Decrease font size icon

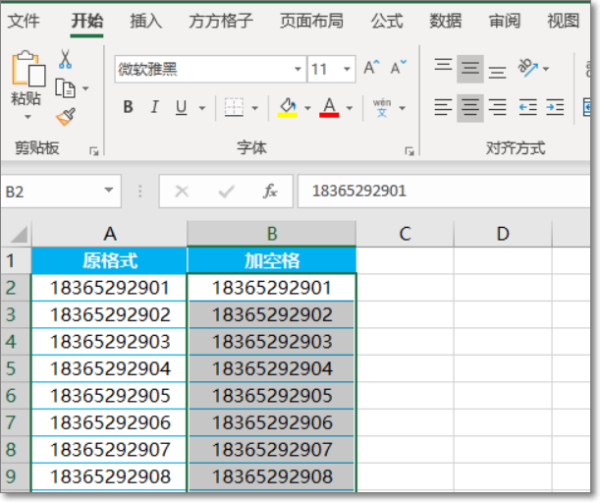pyautogui.click(x=398, y=68)
